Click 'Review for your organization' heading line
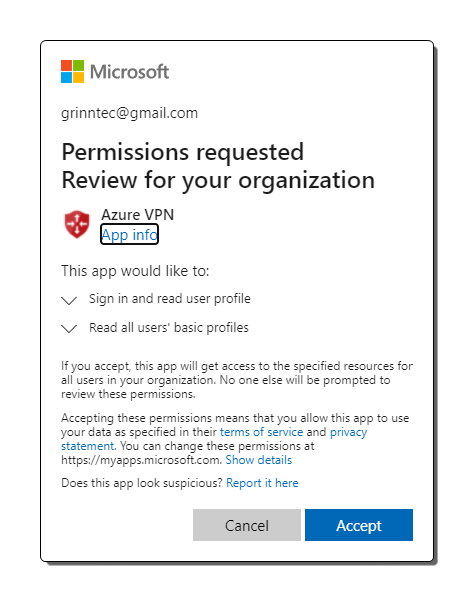This screenshot has width=473, height=601. 218,180
